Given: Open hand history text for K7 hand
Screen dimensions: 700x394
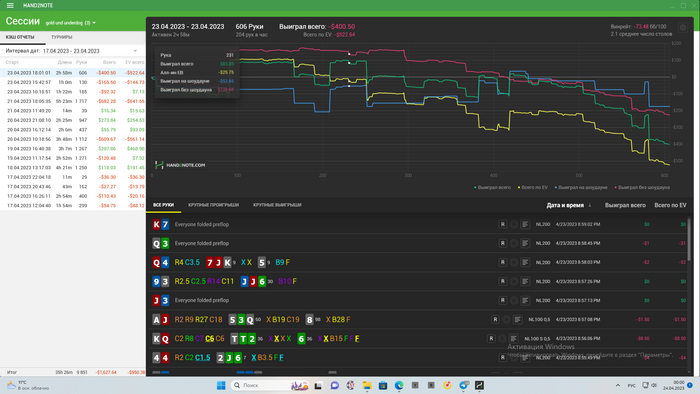Looking at the screenshot, I should point(525,224).
